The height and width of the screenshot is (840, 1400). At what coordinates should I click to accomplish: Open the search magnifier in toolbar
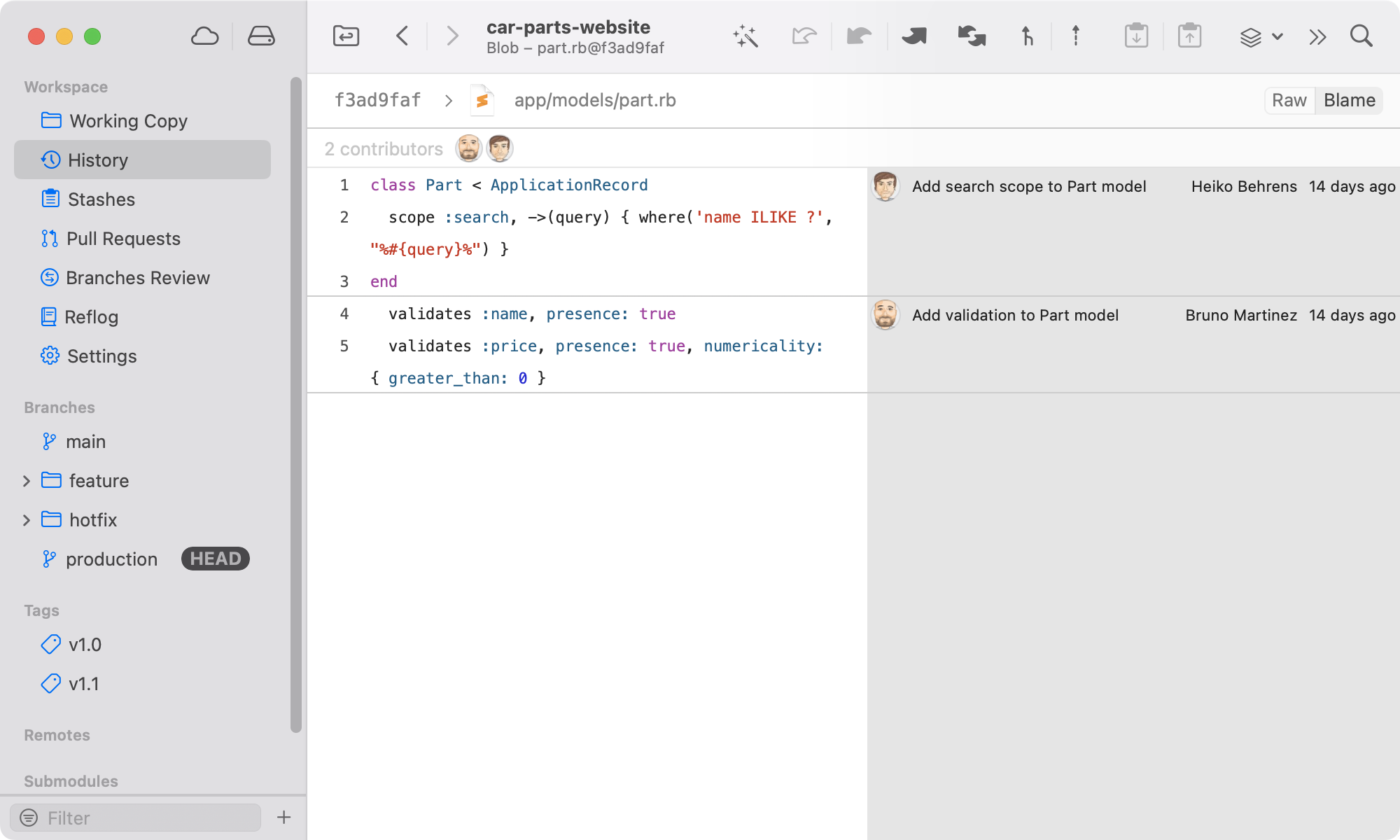(1361, 36)
